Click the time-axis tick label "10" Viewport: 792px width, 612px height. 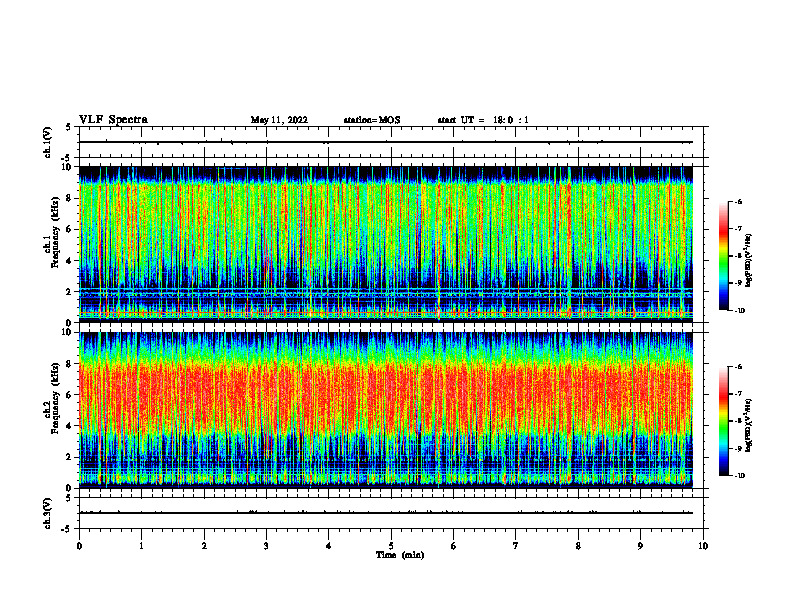703,546
